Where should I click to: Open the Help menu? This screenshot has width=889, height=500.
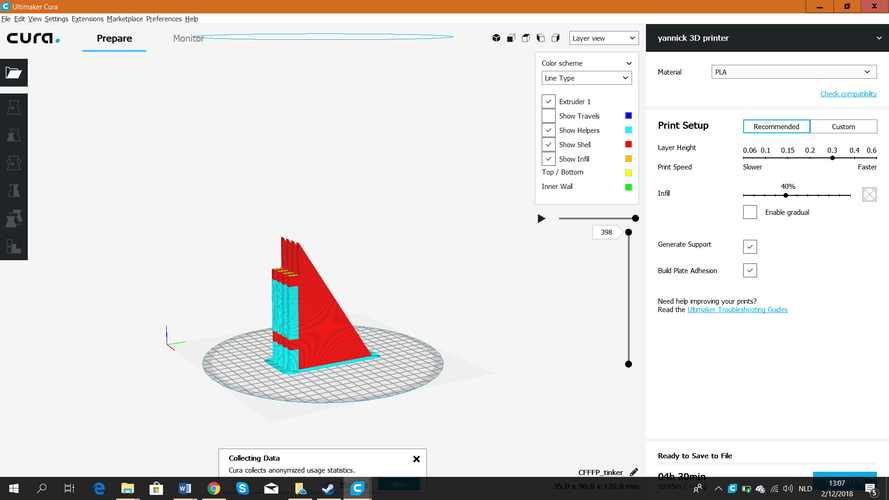[x=192, y=19]
